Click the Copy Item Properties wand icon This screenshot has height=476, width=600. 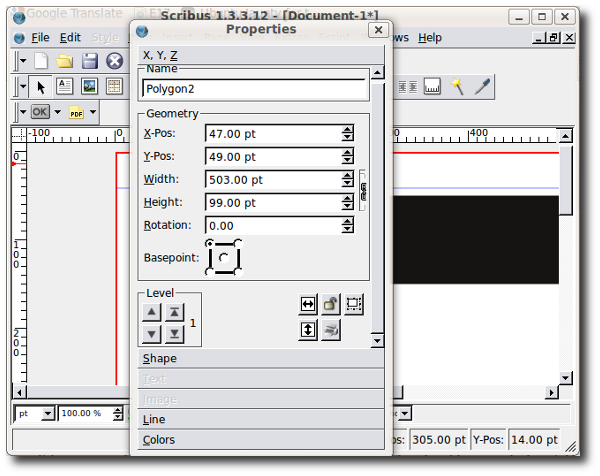point(457,86)
